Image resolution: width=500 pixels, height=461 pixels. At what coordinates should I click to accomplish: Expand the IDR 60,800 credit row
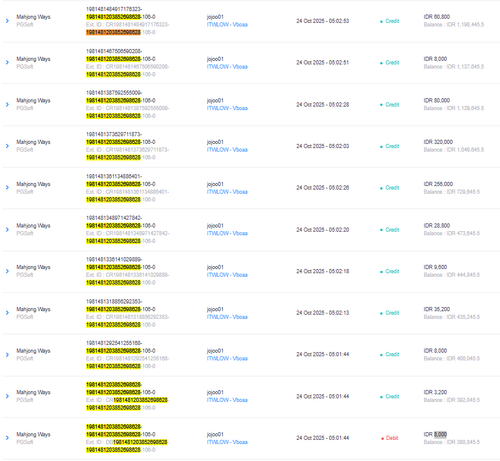7,21
